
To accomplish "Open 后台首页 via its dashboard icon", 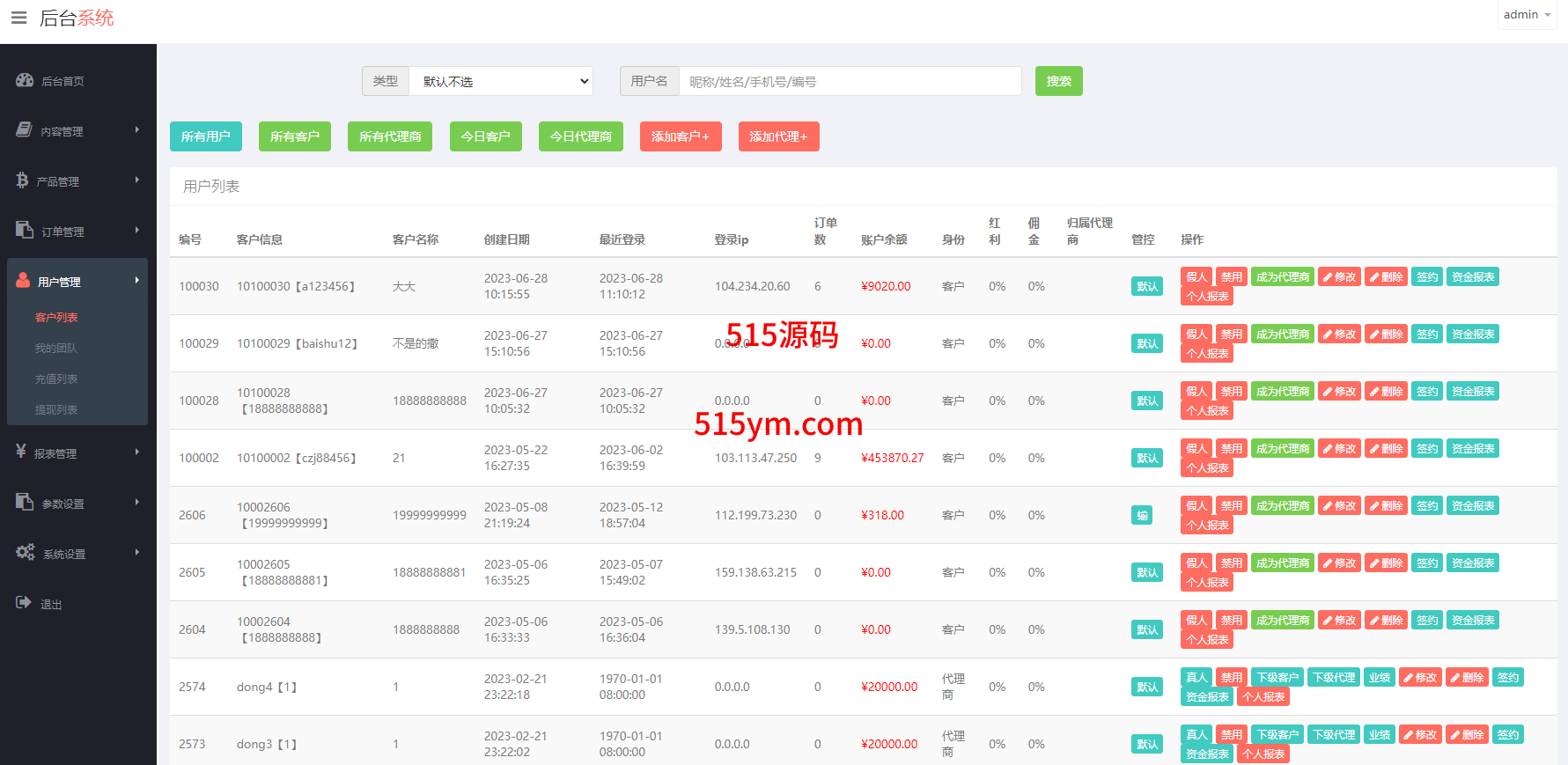I will click(x=25, y=80).
